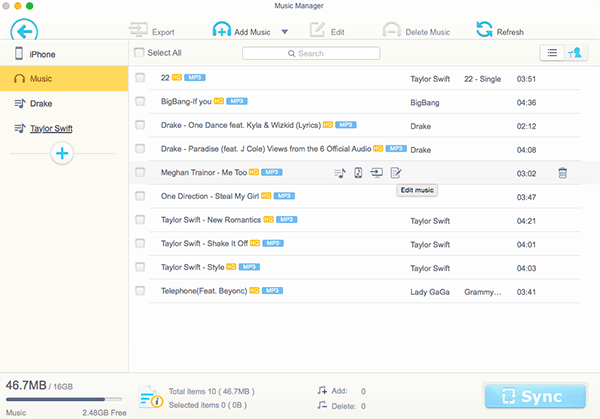Select song title 'Drake - One Dance feat. Kyla & Wizkid (Lyrics)'
Screen dimensions: 600x419
coord(241,125)
